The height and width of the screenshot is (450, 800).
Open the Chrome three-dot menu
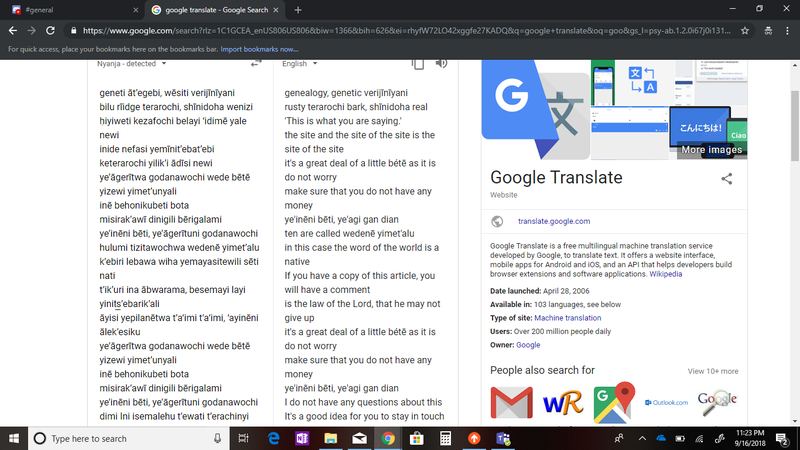tap(787, 31)
